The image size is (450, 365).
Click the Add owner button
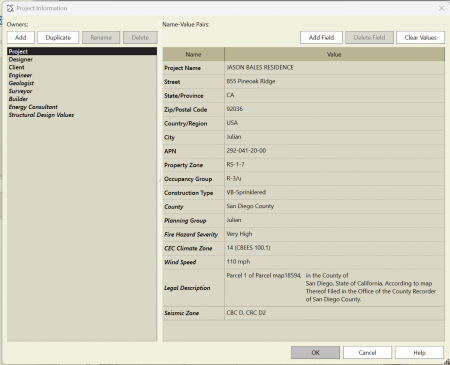coord(21,38)
